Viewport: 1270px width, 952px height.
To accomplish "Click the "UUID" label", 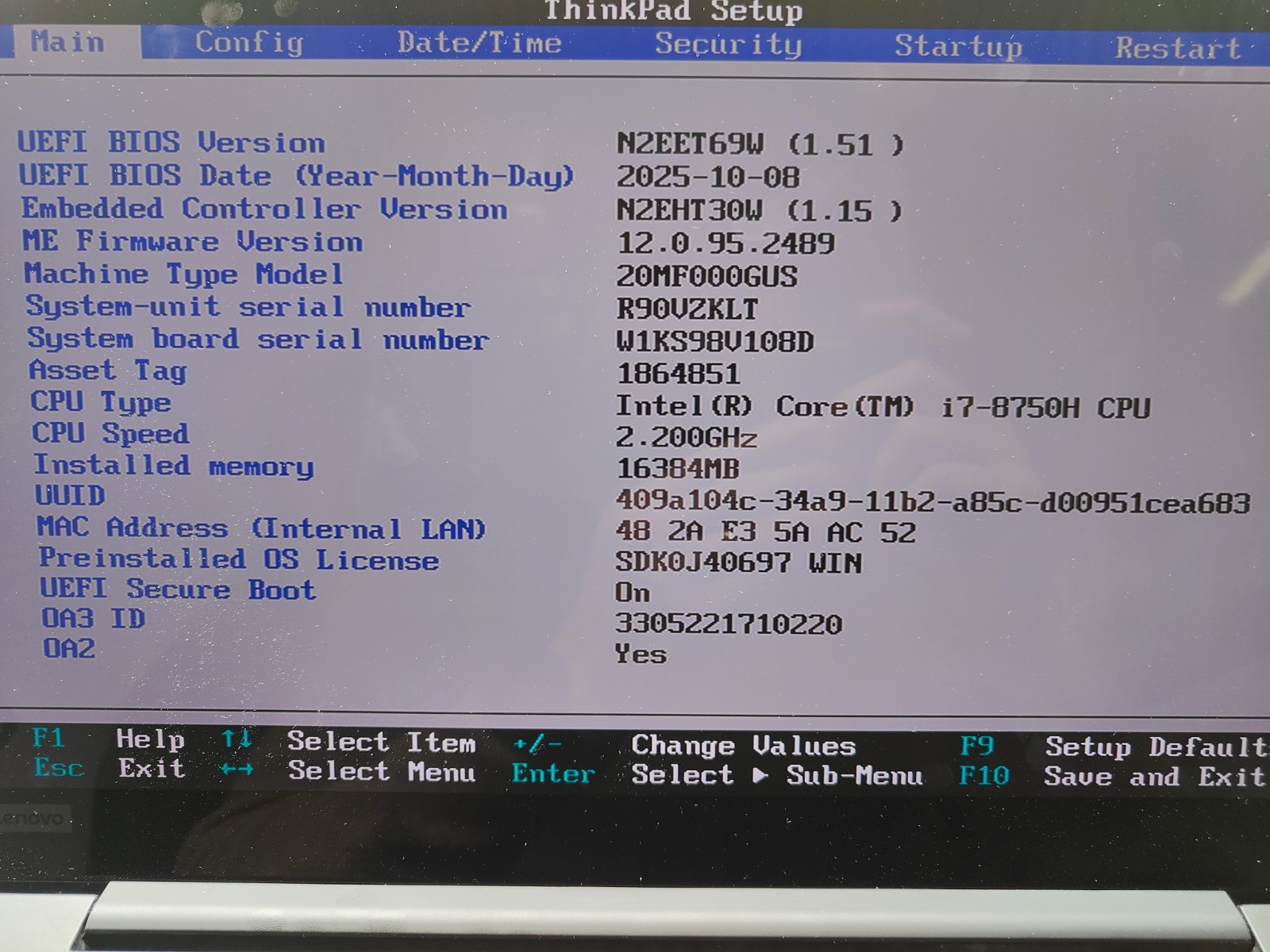I will (70, 495).
